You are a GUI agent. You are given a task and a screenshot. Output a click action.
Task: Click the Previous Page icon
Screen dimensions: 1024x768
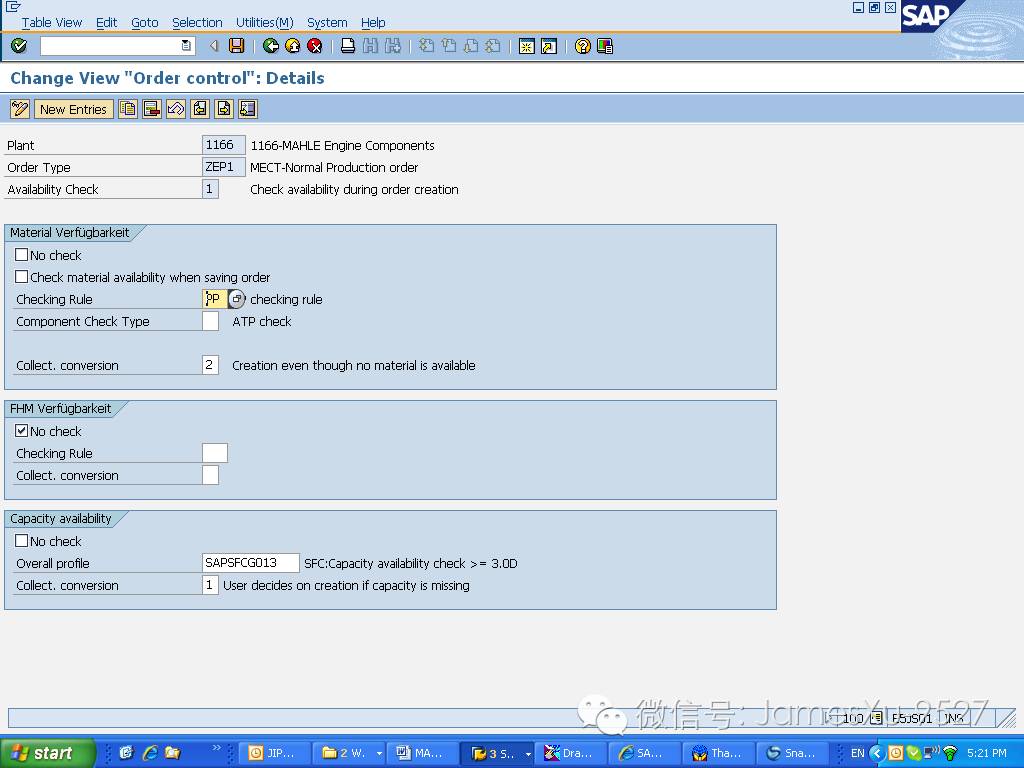[449, 46]
